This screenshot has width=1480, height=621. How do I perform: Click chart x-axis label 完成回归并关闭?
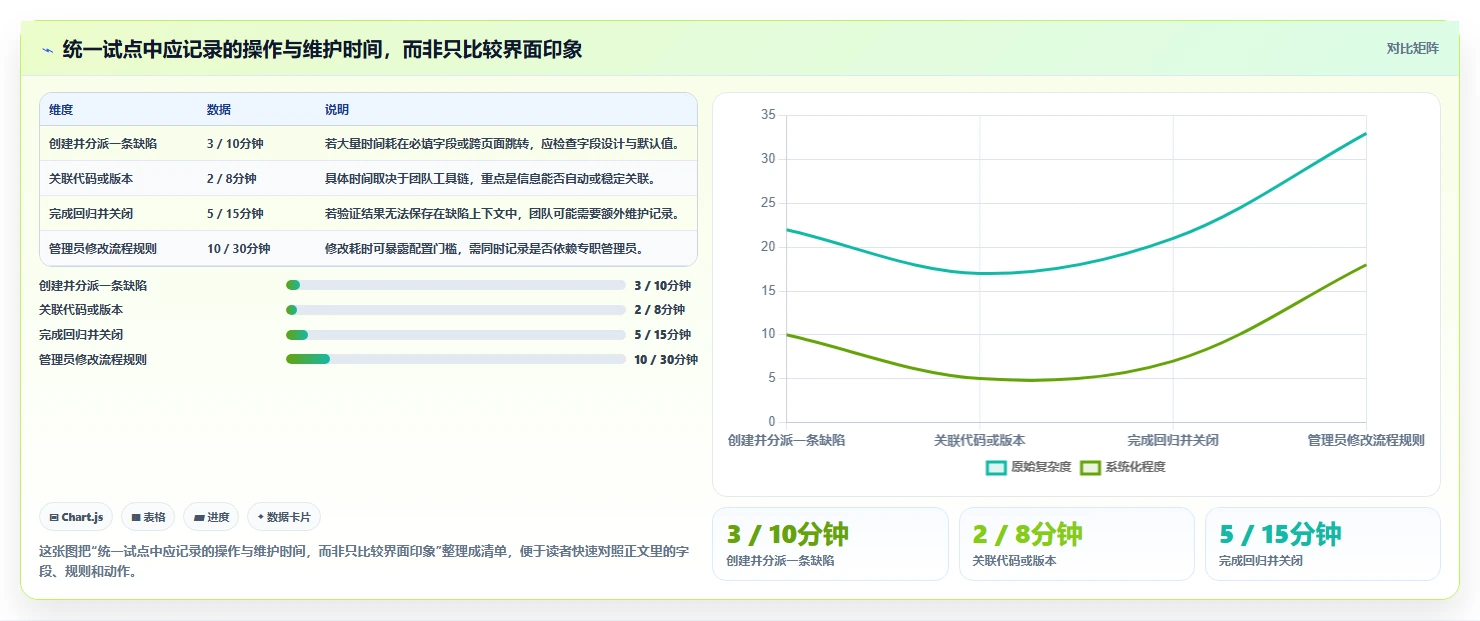1173,440
